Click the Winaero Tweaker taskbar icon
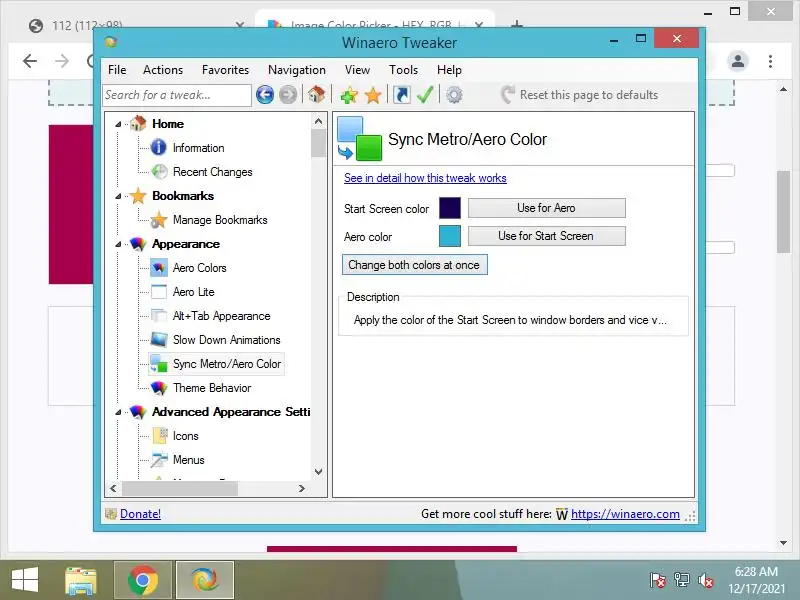The image size is (800, 600). click(x=205, y=581)
